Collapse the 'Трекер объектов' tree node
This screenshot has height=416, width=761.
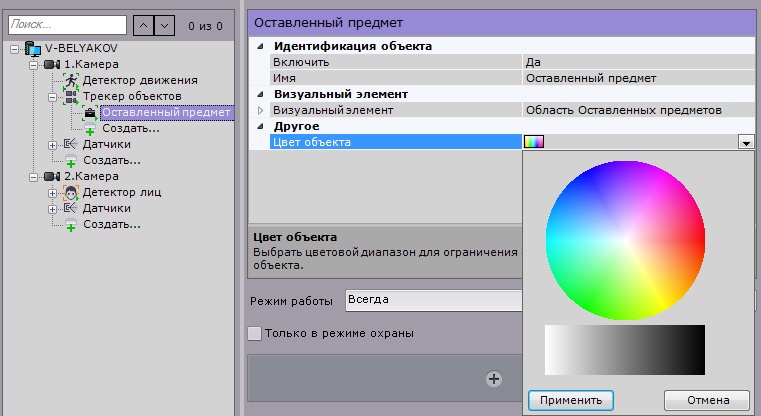(x=53, y=97)
